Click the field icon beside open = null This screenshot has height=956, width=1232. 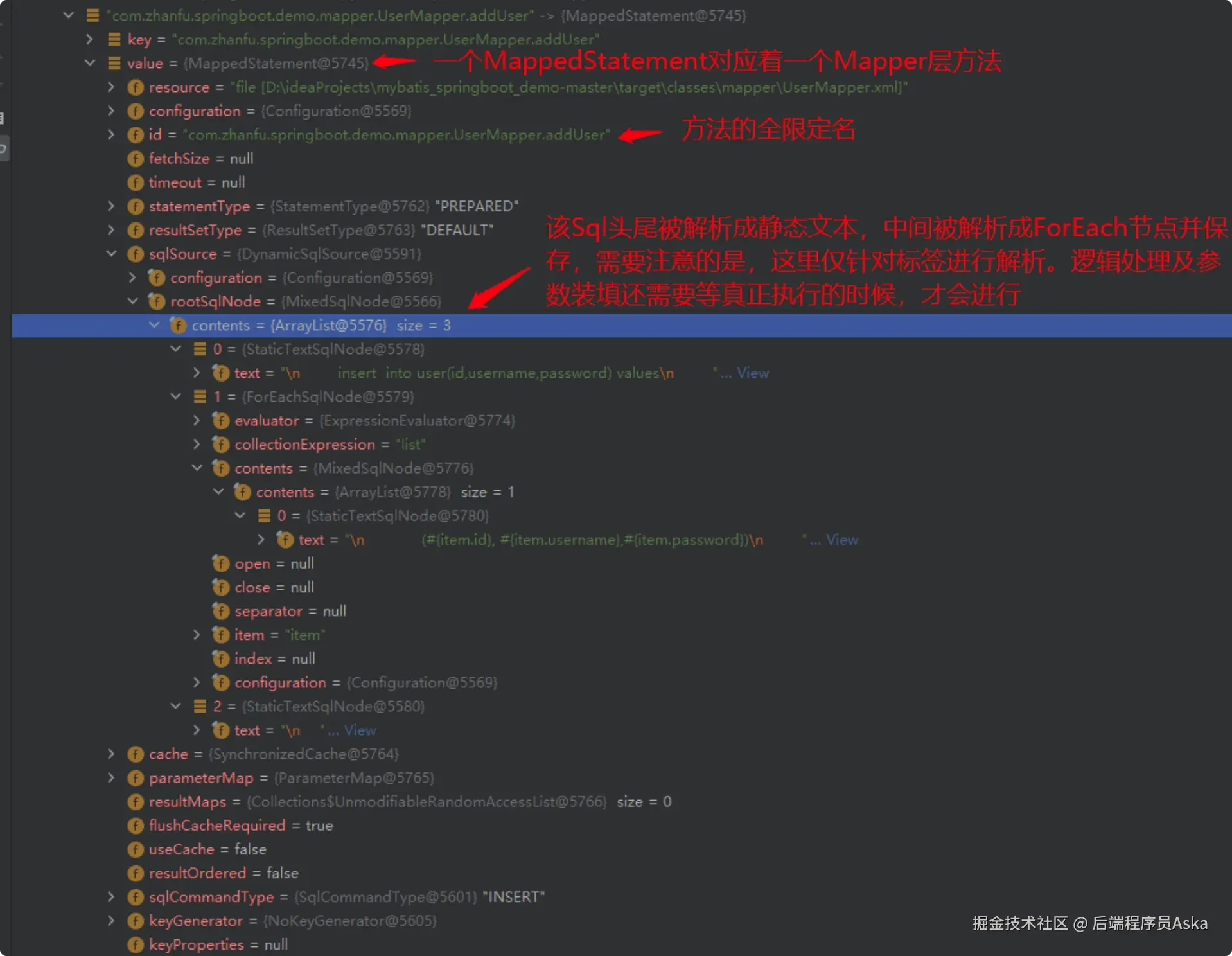coord(221,563)
